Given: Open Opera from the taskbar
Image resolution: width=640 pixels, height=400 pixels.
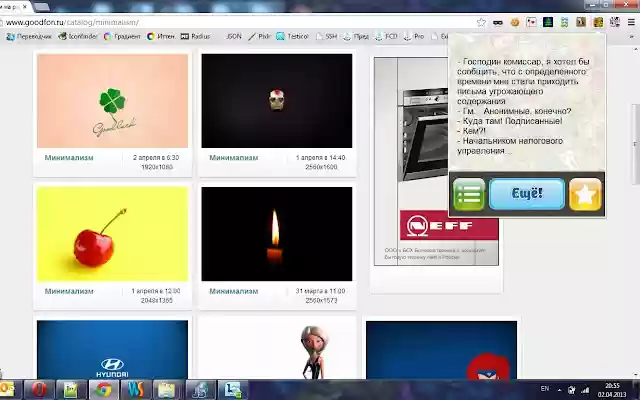Looking at the screenshot, I should click(39, 390).
